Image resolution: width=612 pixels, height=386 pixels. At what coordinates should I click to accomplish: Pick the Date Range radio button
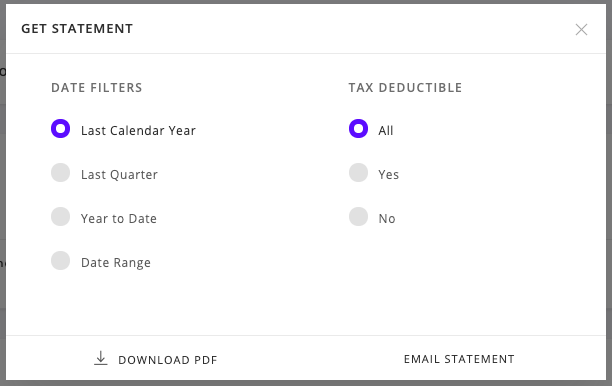click(60, 261)
